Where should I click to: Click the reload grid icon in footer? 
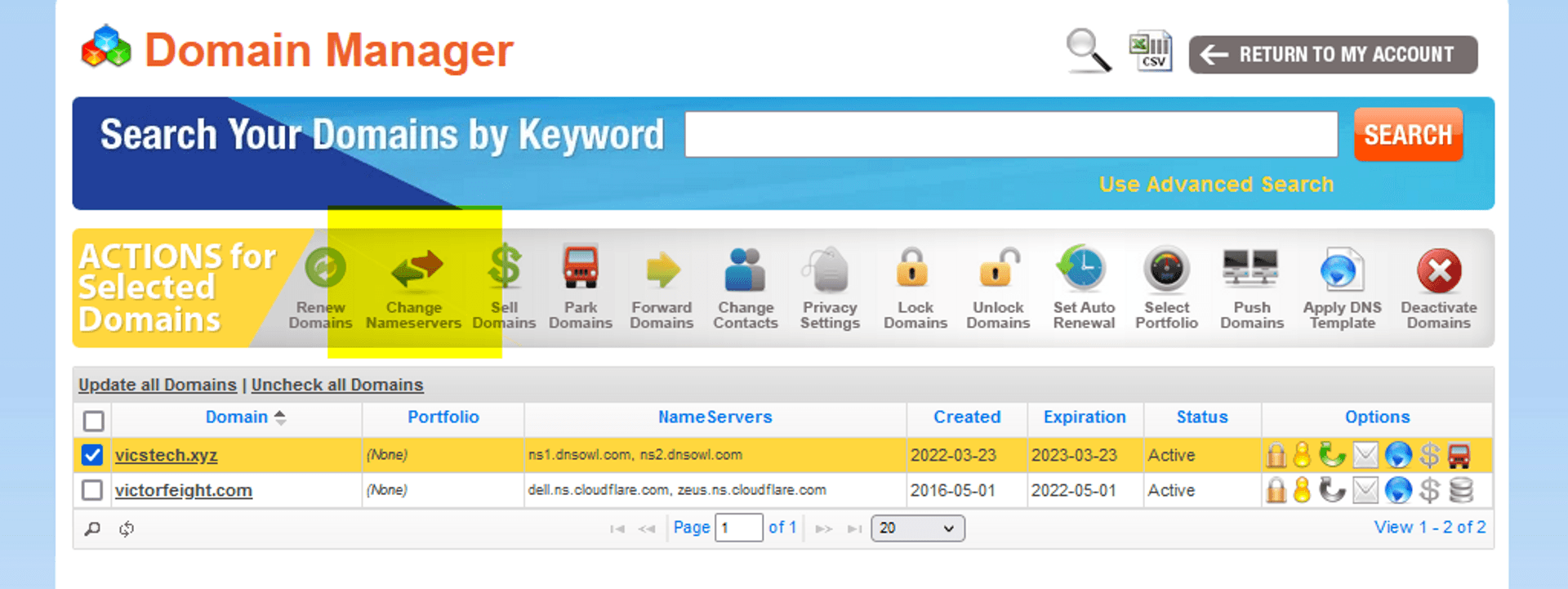tap(127, 529)
